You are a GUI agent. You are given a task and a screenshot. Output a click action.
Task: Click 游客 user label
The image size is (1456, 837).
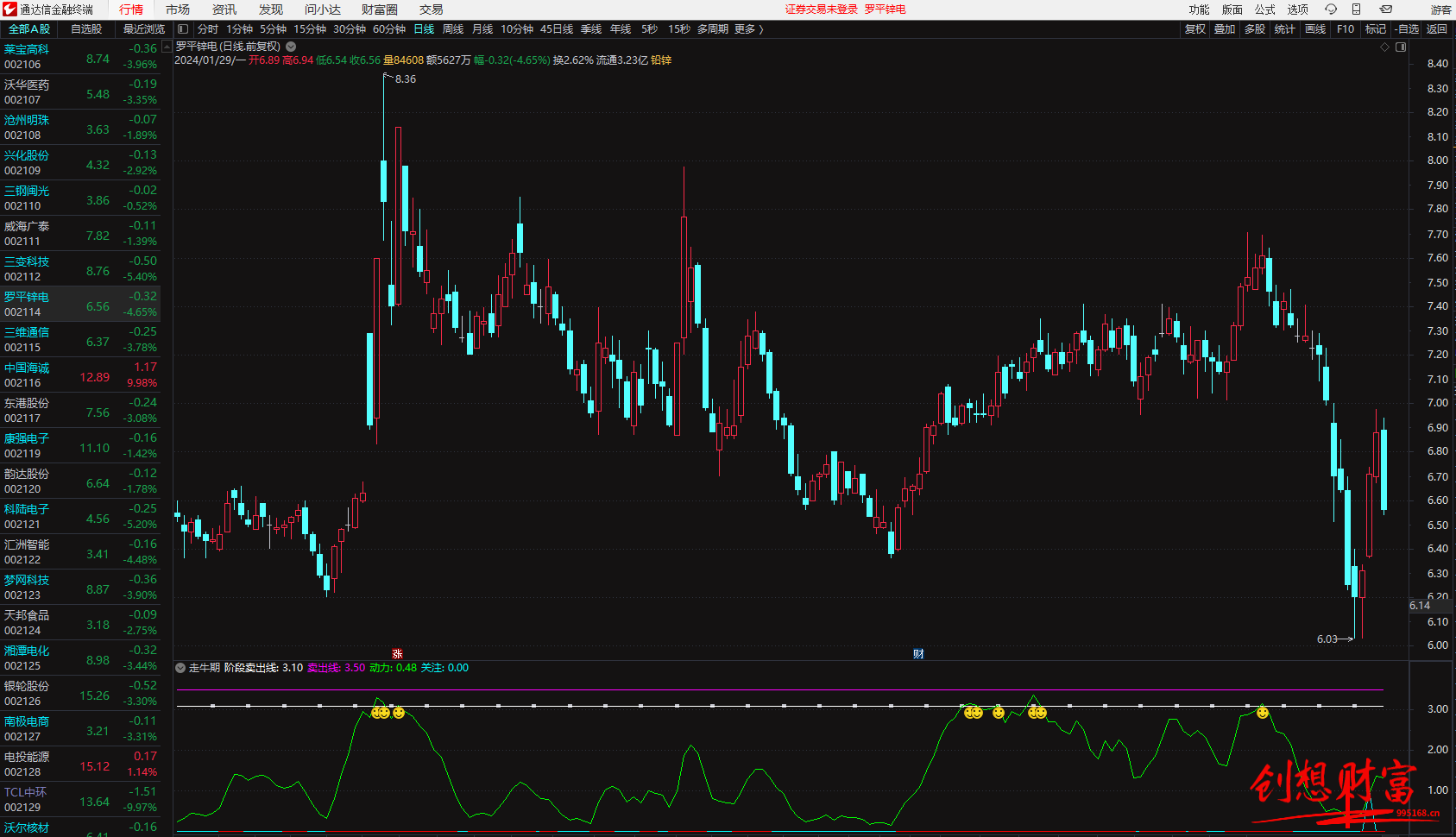(1441, 10)
